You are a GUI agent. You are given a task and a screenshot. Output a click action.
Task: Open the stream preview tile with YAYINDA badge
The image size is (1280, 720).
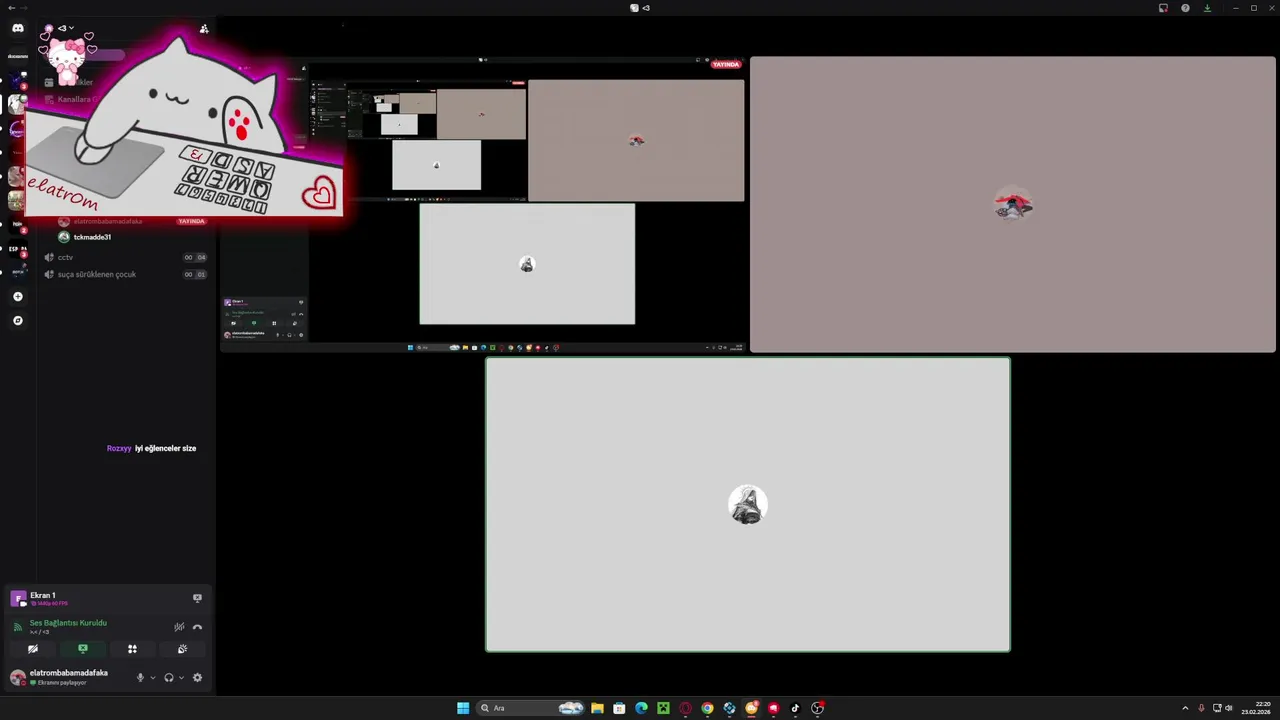[x=483, y=204]
